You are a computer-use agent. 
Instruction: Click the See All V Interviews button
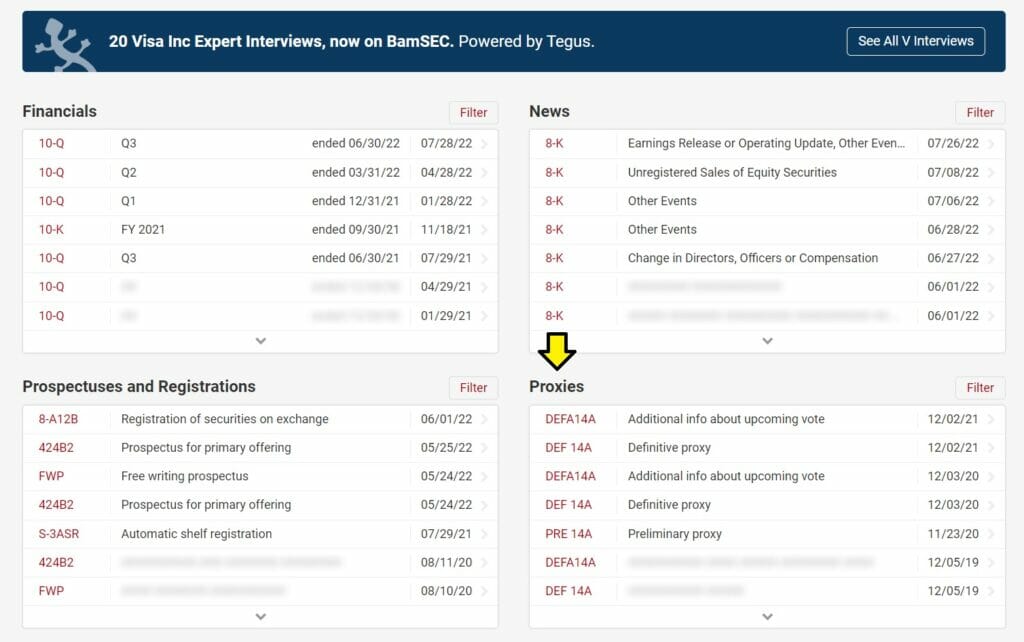point(915,41)
